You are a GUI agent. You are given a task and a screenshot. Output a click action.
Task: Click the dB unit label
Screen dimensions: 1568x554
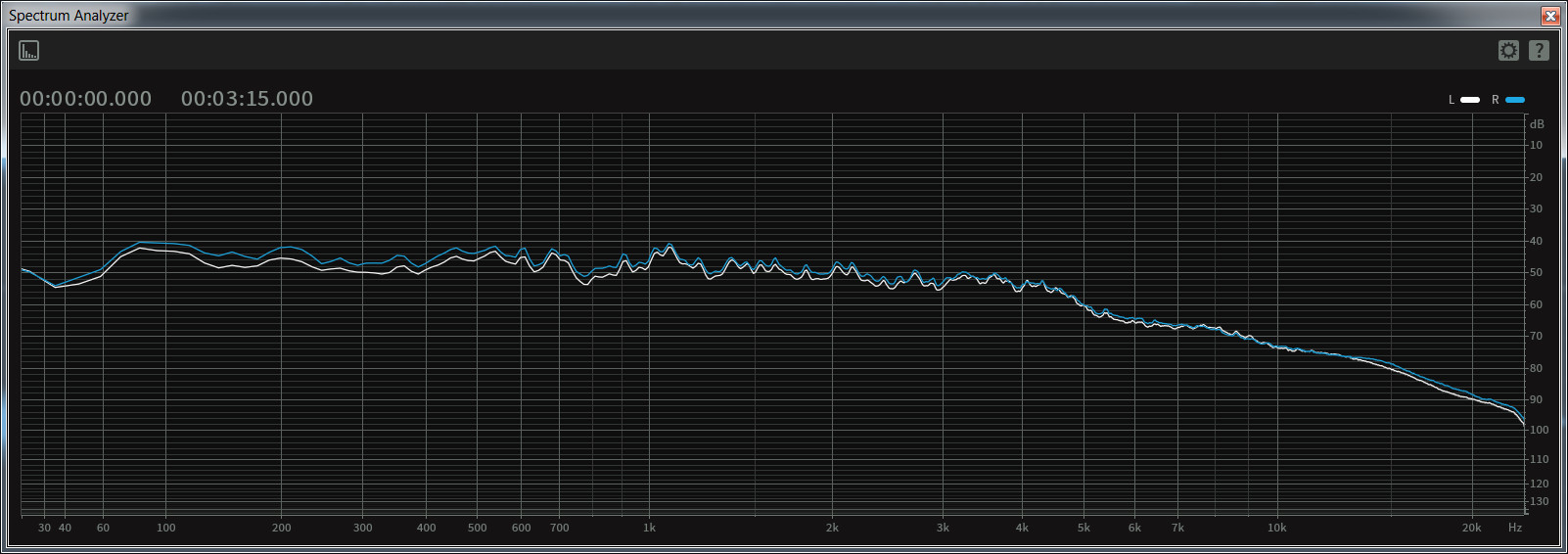pos(1537,124)
